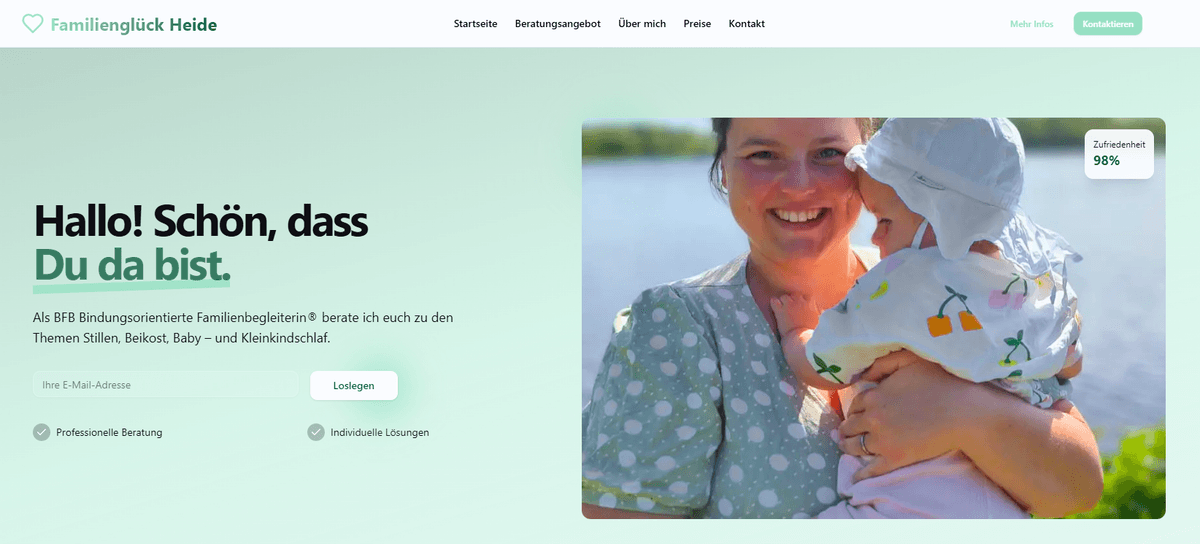
Task: Click the checkmark icon beside Individuelle Lösungen
Action: (x=316, y=432)
